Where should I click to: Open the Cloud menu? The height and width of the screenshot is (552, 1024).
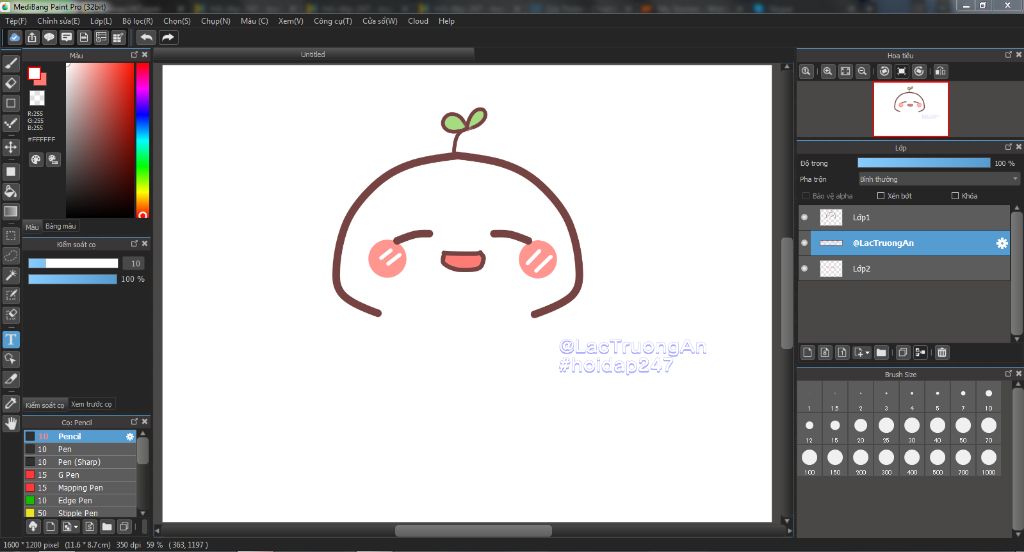coord(418,21)
